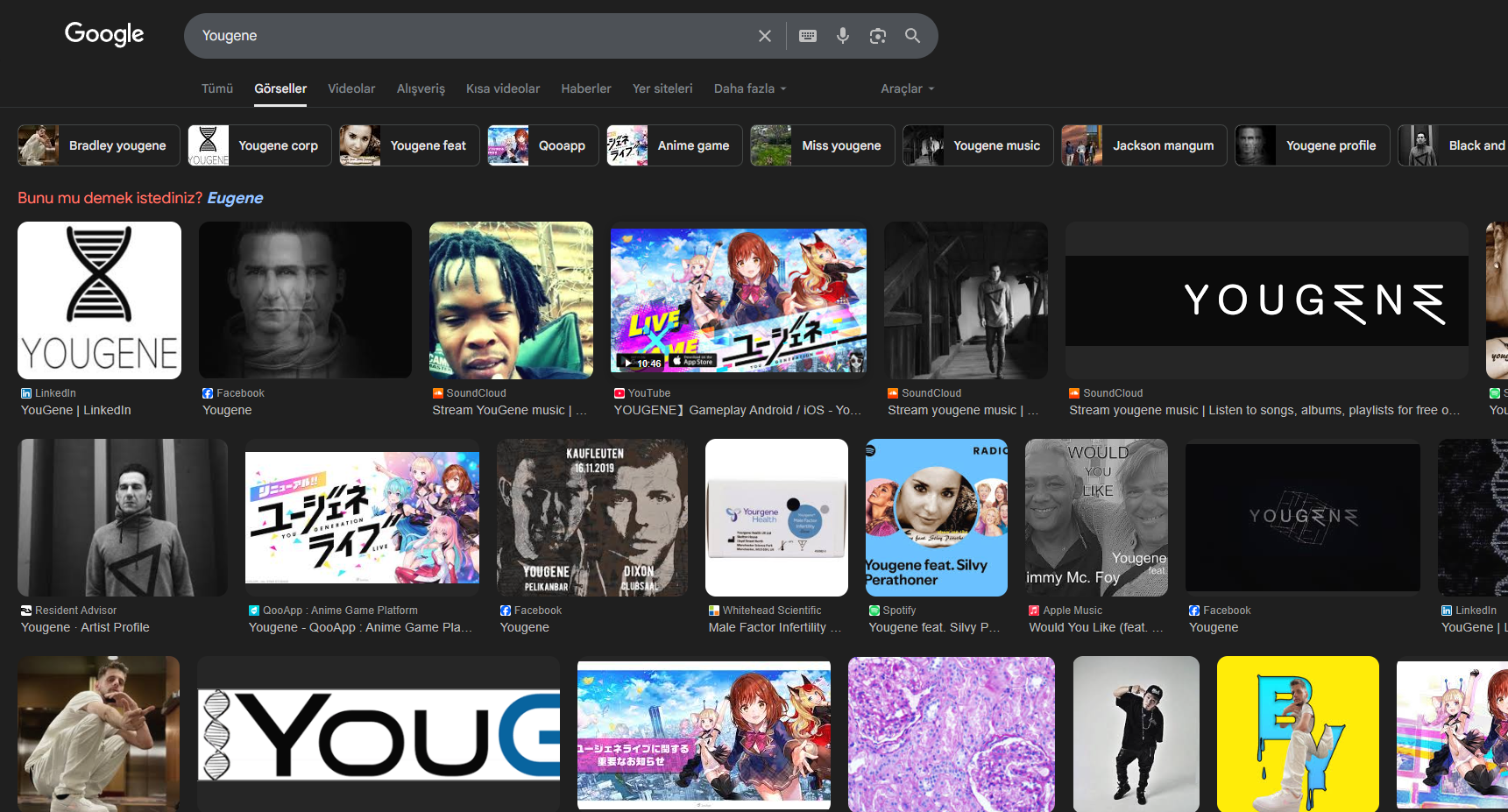Open the wide YOUGENE wordmark banner thumbnail
Viewport: 1508px width, 812px height.
(1267, 300)
